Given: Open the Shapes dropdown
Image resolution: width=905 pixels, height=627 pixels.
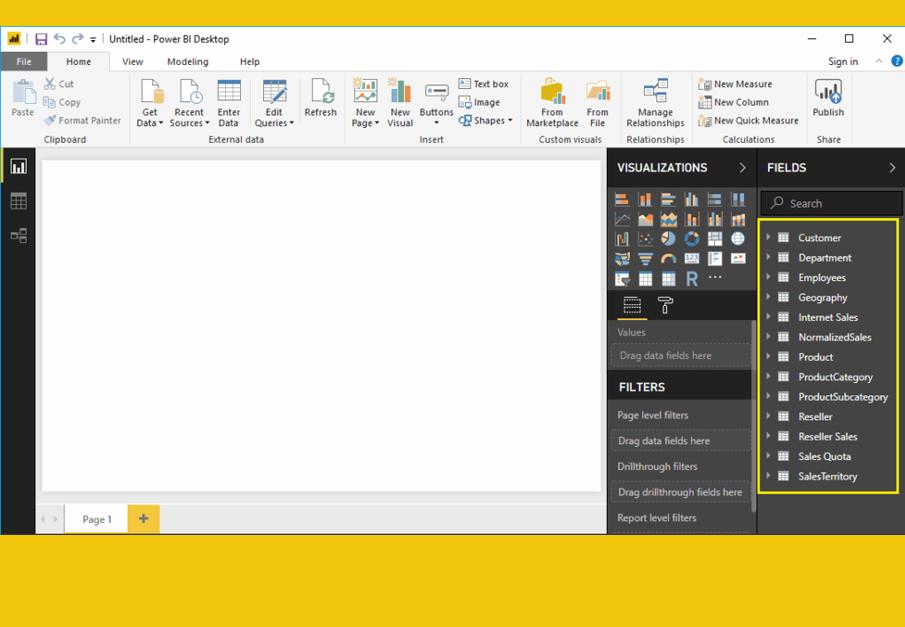Looking at the screenshot, I should tap(487, 121).
